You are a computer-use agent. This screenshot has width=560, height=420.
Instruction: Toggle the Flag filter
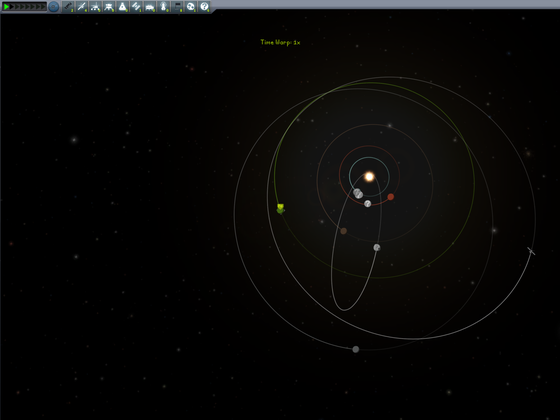(x=177, y=6)
